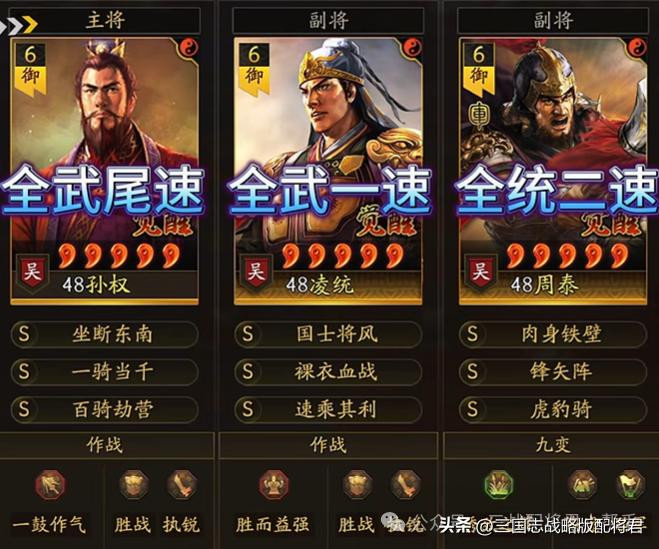Tap the 一鼓作气 tactic icon
The image size is (659, 549).
tap(50, 485)
